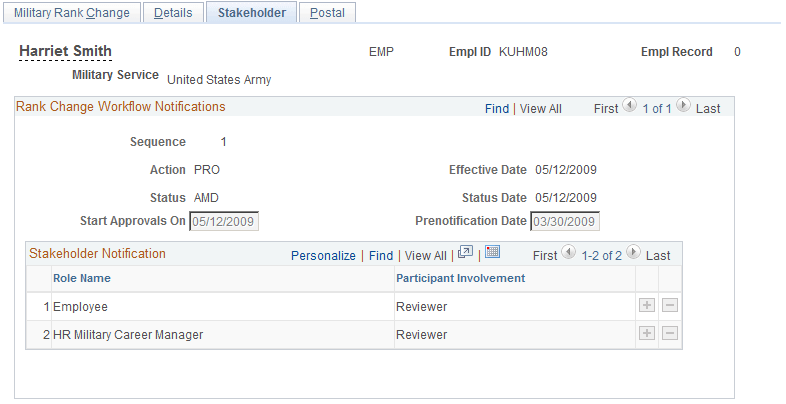Add a row after HR Military Career Manager
Screen dimensions: 786x404
(x=647, y=334)
